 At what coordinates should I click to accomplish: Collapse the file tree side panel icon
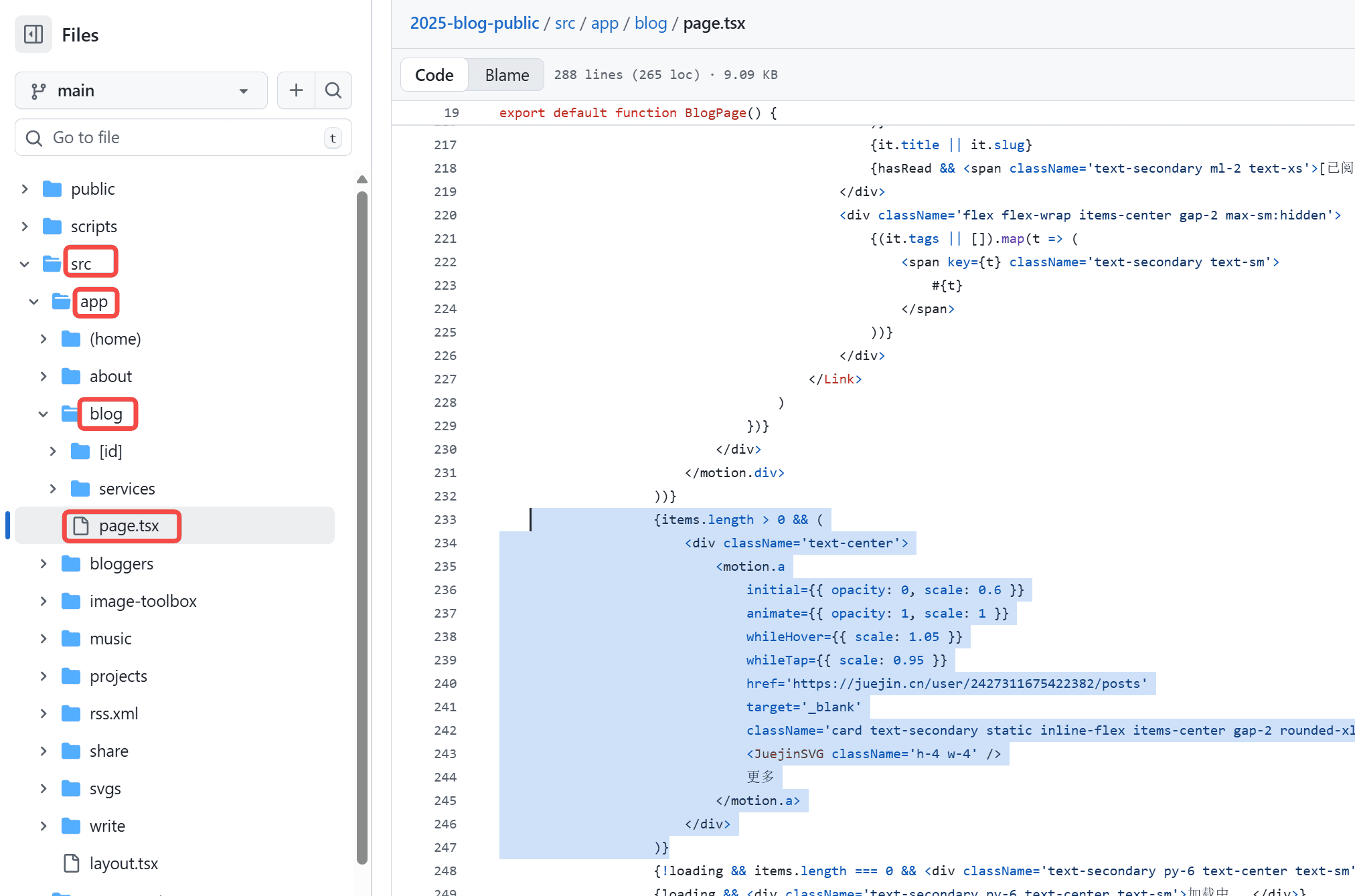coord(33,34)
